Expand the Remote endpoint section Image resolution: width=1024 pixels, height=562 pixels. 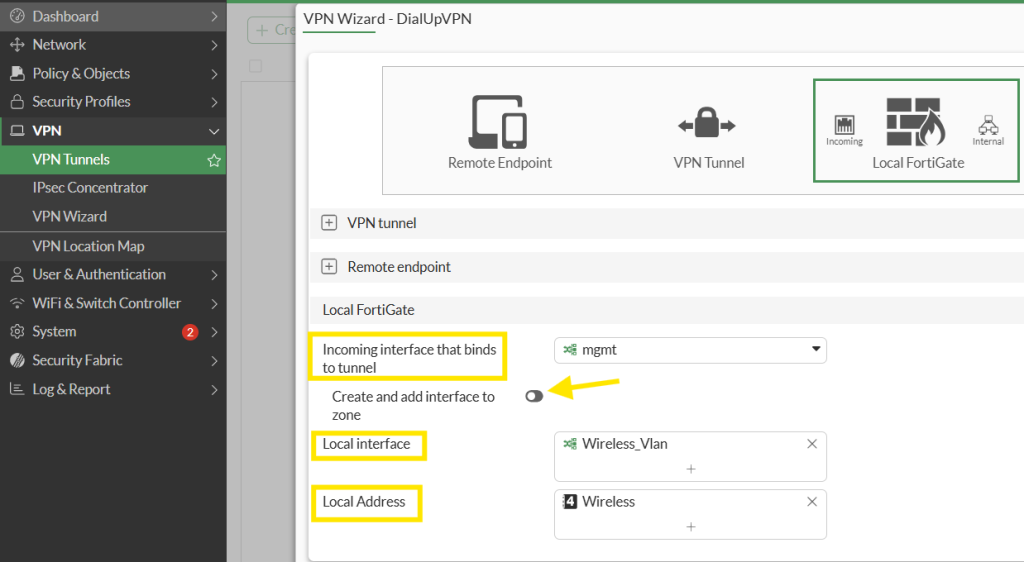point(329,267)
